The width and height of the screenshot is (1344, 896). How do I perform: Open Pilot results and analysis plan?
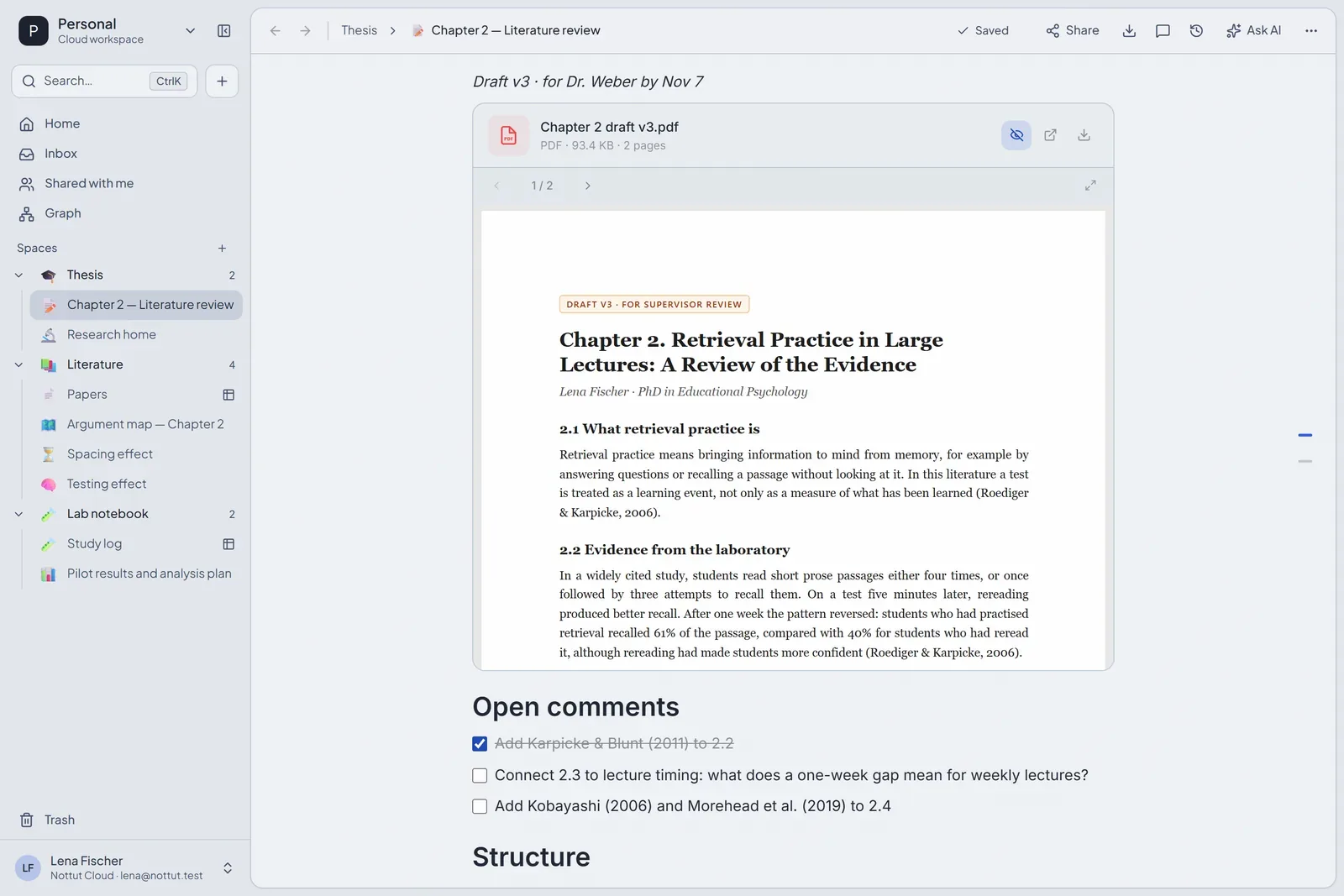[136, 574]
